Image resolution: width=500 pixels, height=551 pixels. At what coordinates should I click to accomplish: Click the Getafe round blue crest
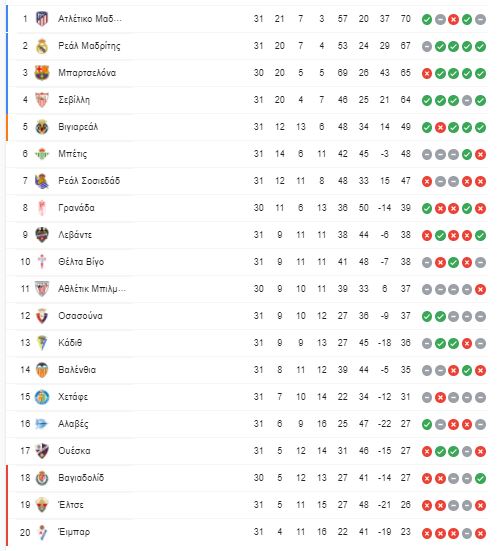coord(42,397)
